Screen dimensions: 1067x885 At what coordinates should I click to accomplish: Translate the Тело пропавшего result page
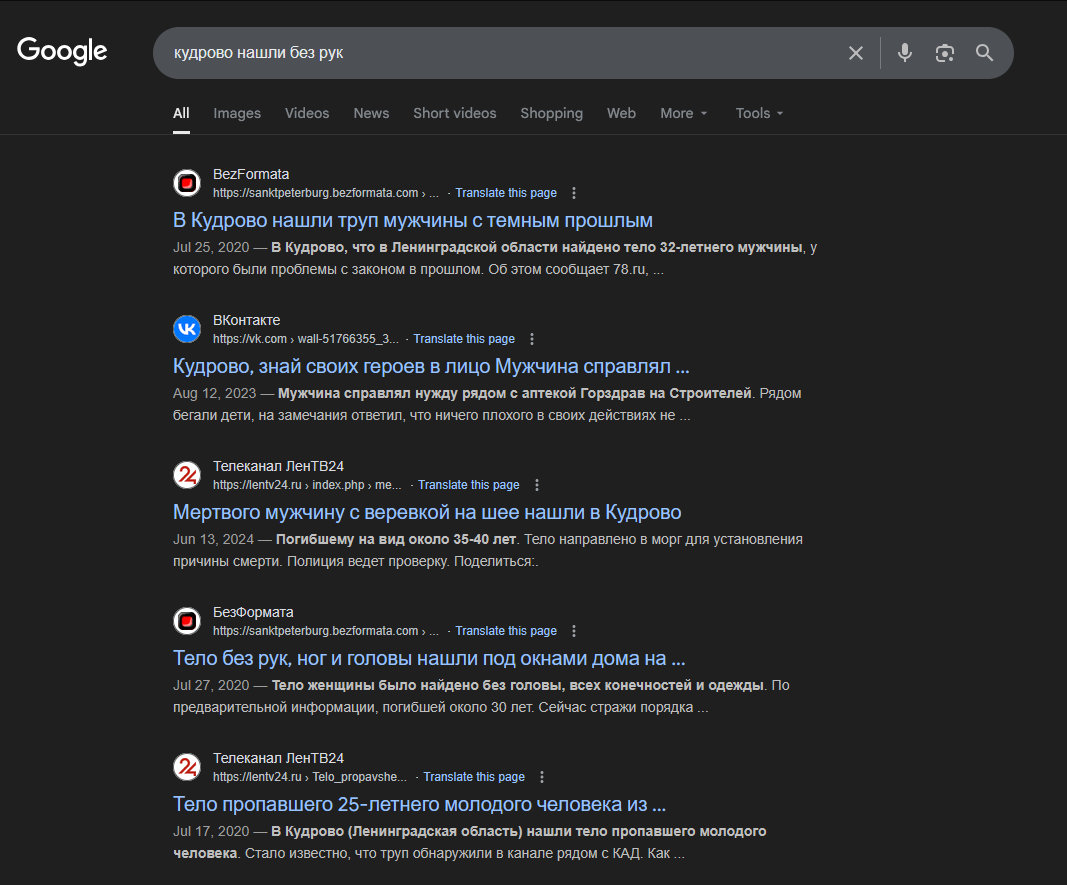click(474, 777)
